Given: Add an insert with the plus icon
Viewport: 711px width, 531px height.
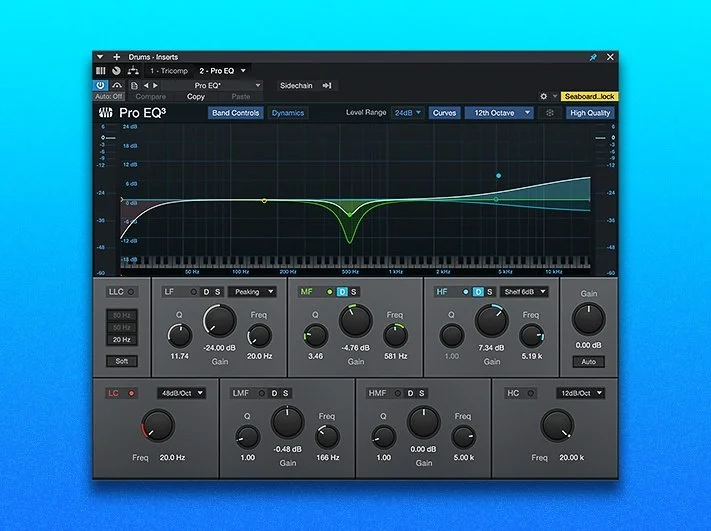Looking at the screenshot, I should tap(117, 57).
